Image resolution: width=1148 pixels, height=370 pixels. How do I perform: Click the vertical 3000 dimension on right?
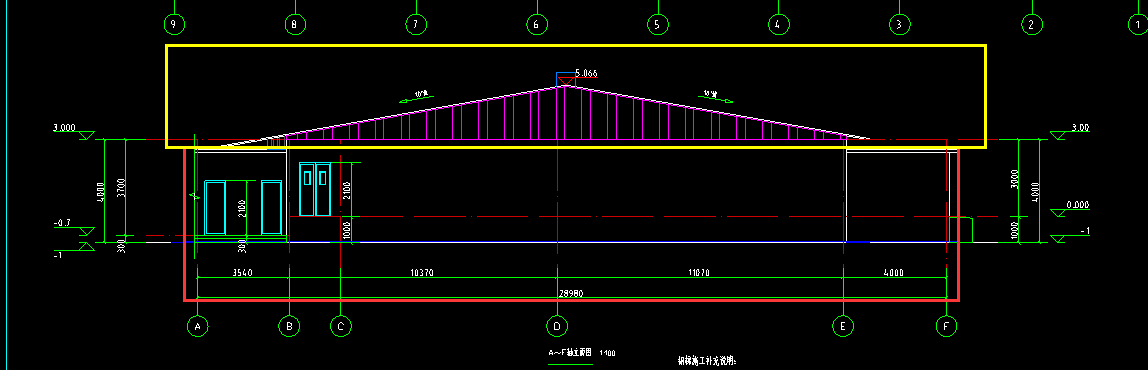click(1014, 180)
